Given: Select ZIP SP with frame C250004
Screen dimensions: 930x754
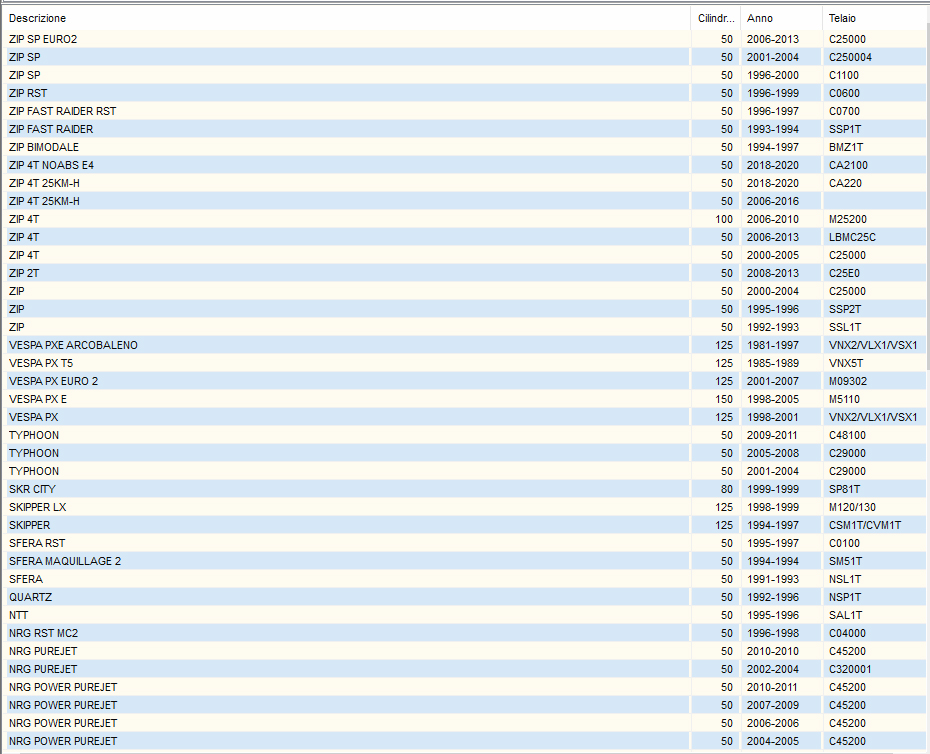Looking at the screenshot, I should [464, 57].
